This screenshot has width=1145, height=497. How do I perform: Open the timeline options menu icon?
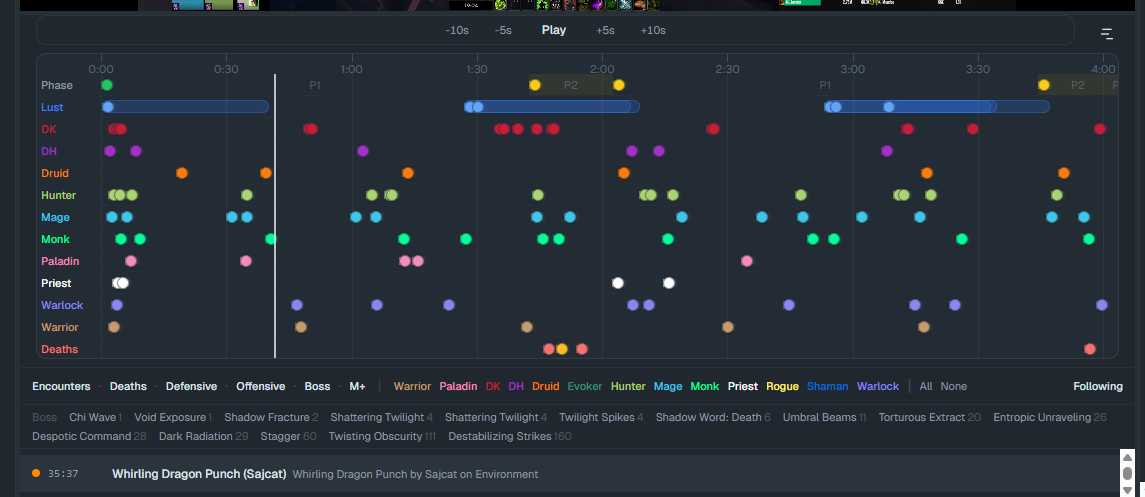click(x=1107, y=34)
